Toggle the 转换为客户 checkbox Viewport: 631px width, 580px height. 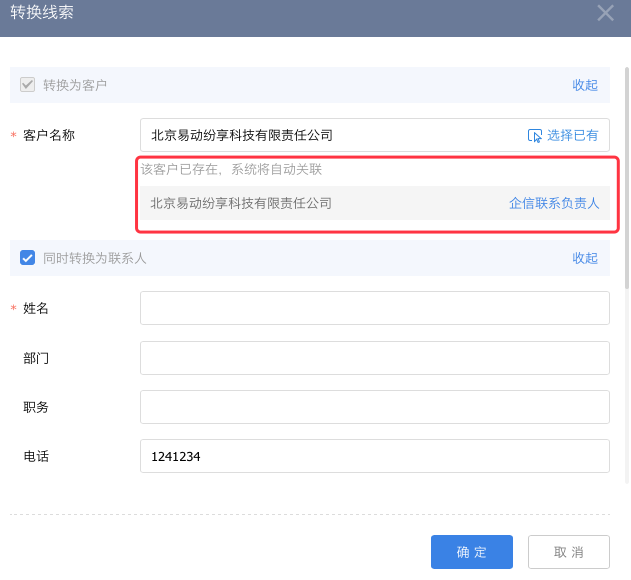(x=28, y=85)
